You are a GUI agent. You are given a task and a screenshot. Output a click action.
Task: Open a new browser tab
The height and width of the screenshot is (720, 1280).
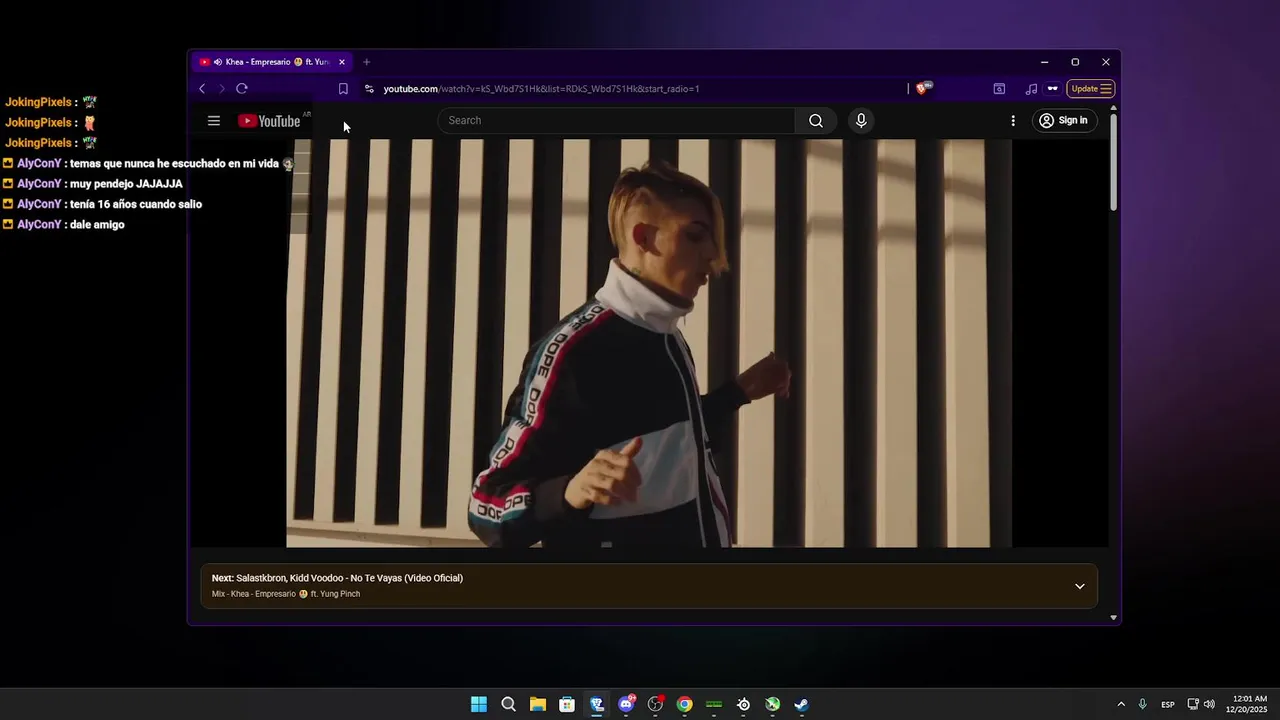366,62
